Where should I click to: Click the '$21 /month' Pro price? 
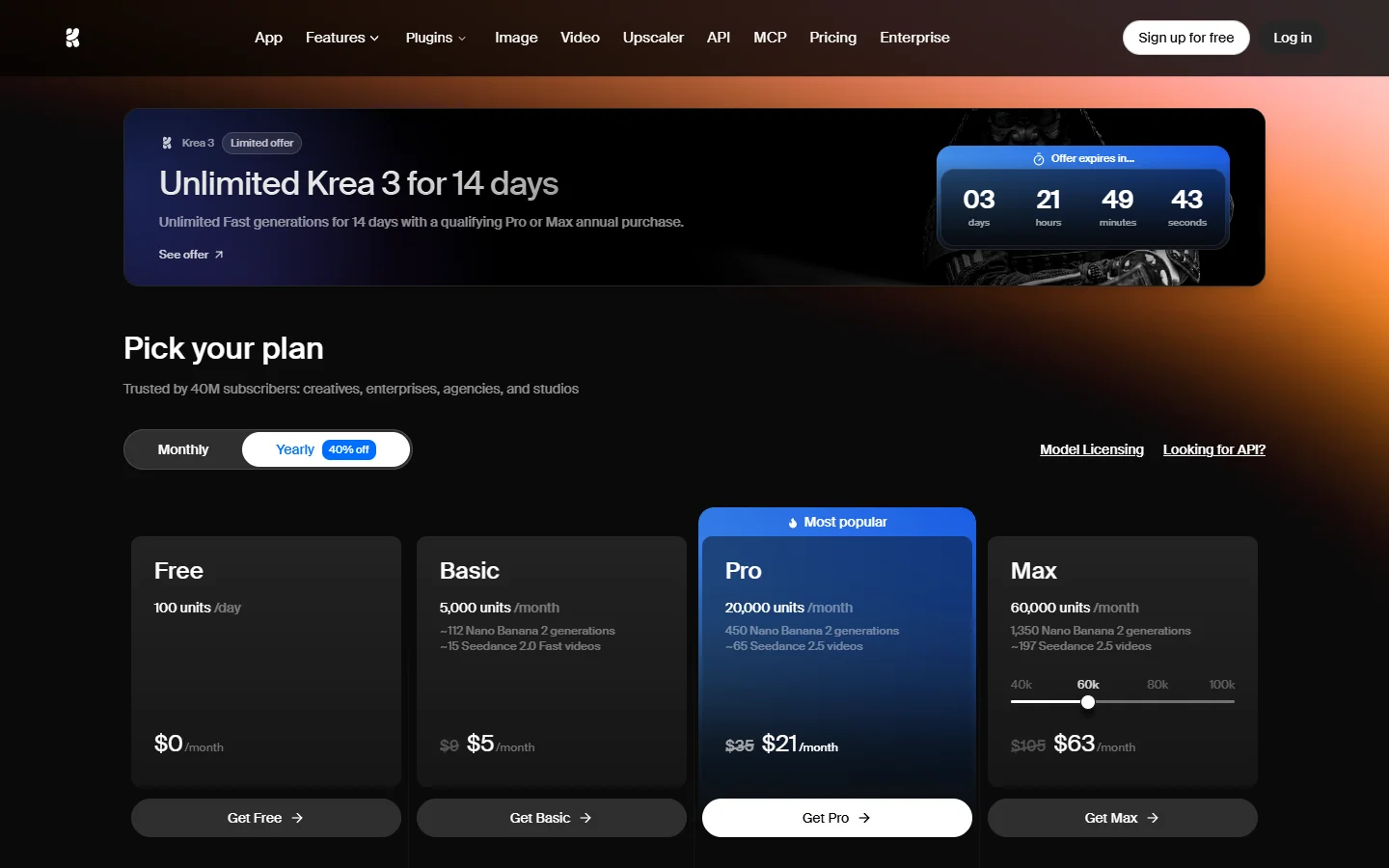coord(800,744)
